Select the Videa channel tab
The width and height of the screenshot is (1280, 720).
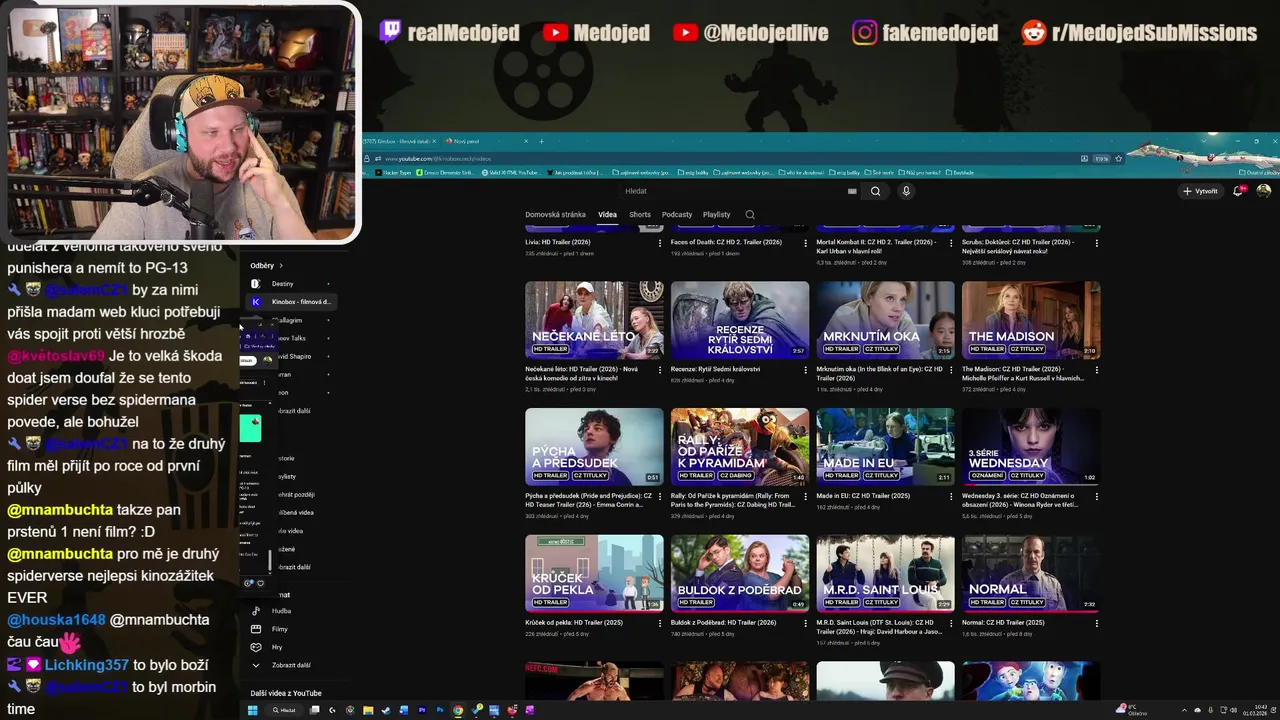pyautogui.click(x=607, y=215)
